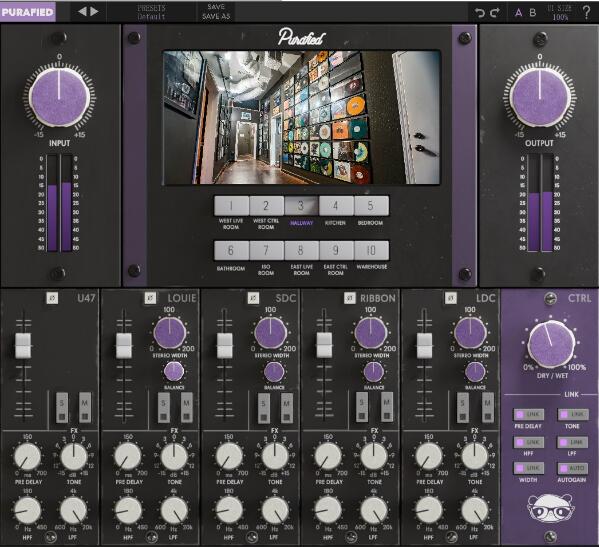Toggle the AUTOGAIN auto switch

point(573,468)
